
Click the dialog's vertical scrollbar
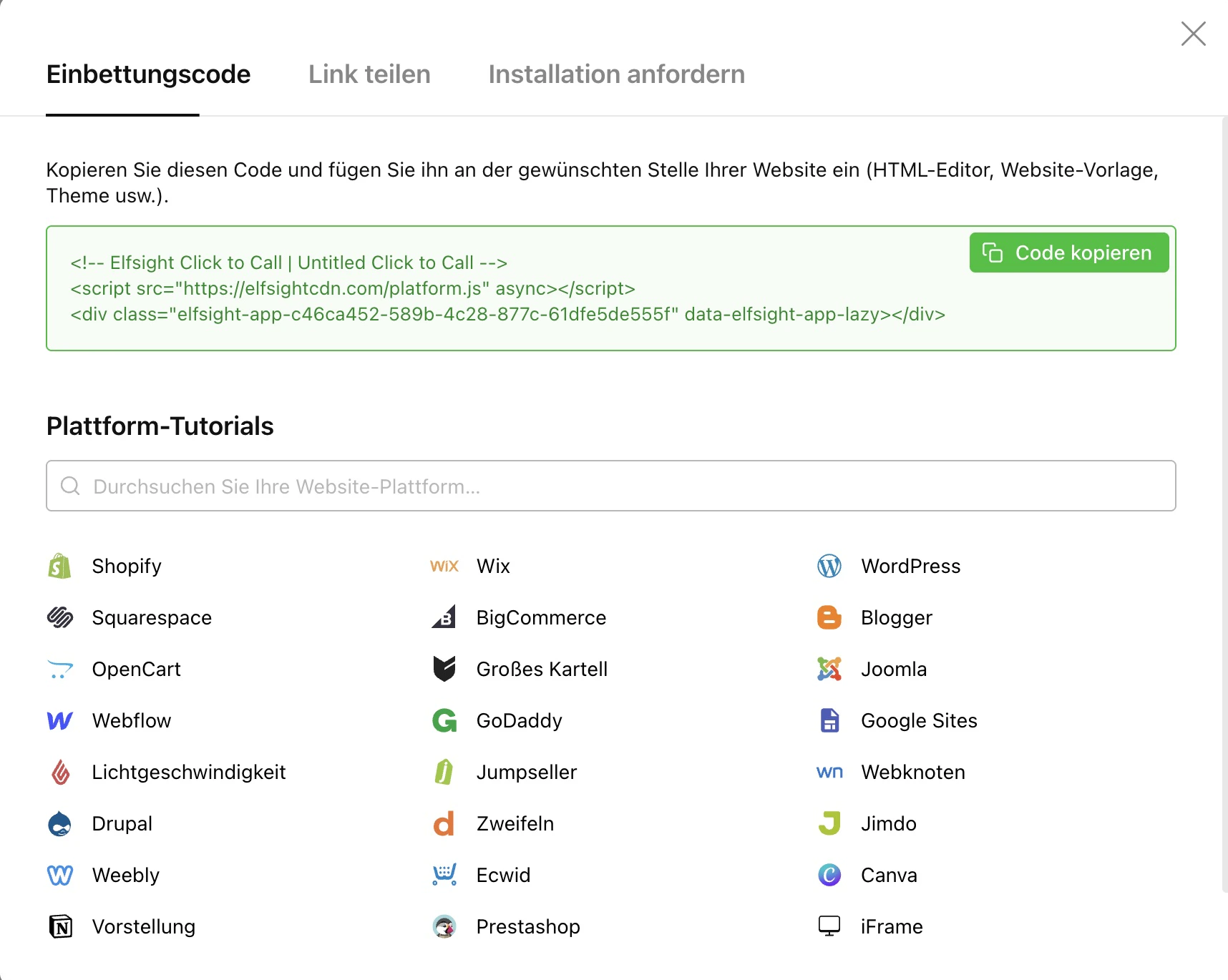(1224, 504)
